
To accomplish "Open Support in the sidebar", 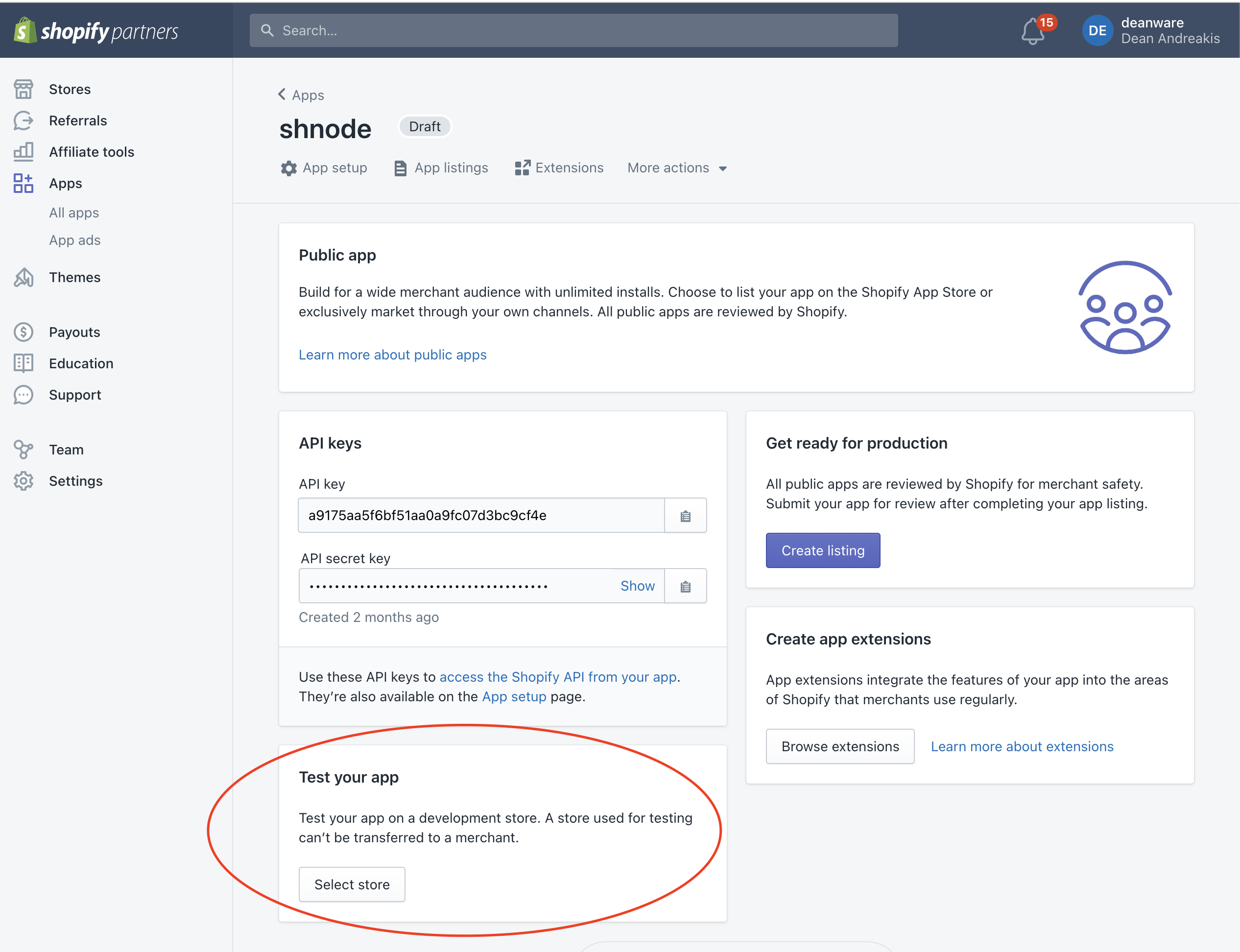I will pos(75,394).
